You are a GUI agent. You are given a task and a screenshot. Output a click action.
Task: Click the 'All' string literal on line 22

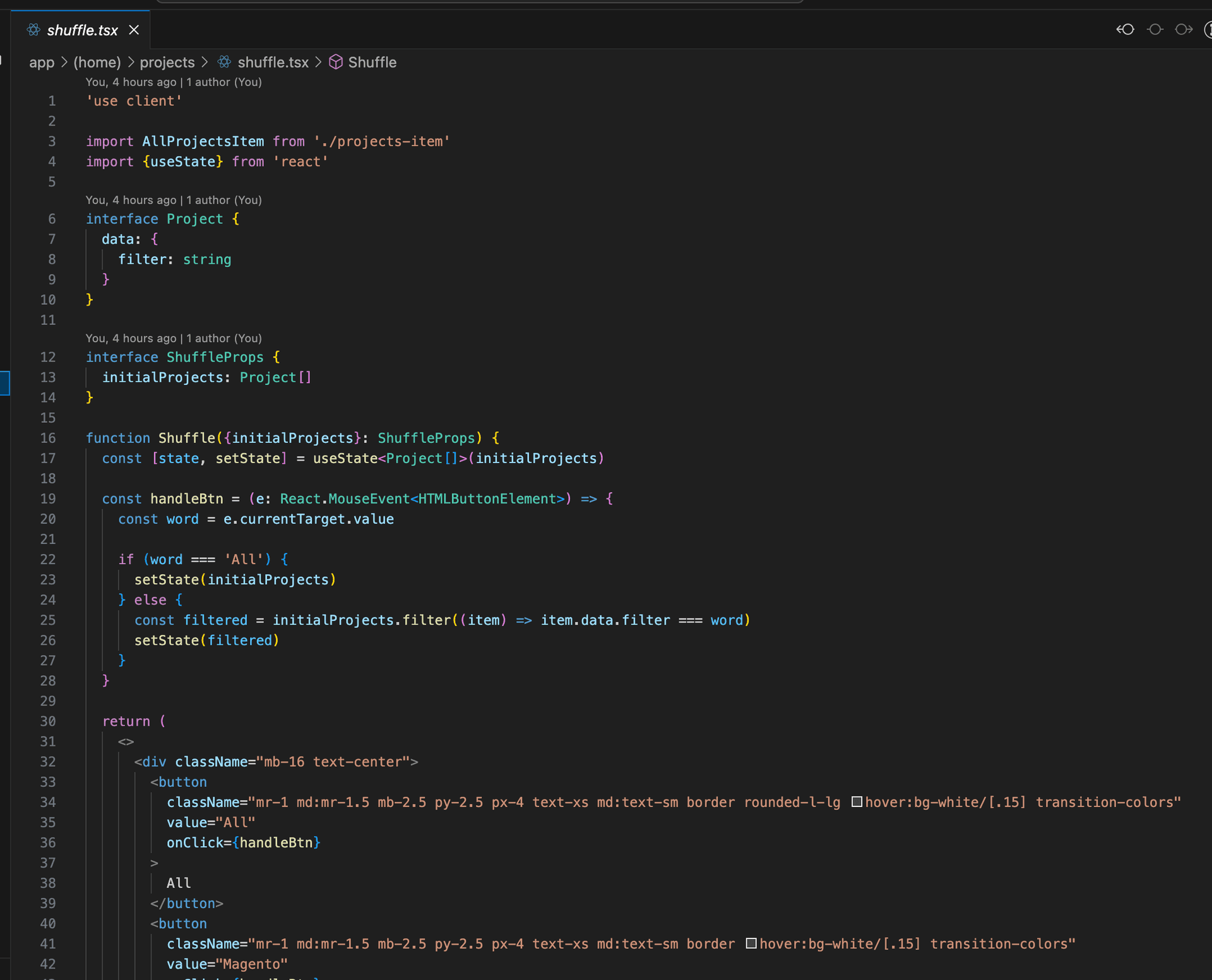[244, 559]
